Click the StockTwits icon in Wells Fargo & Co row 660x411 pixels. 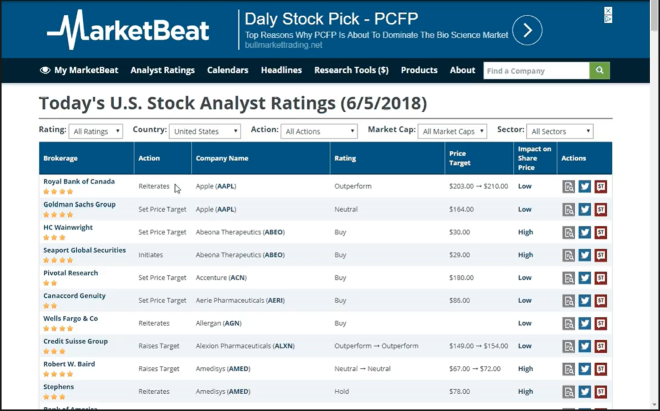pyautogui.click(x=601, y=324)
